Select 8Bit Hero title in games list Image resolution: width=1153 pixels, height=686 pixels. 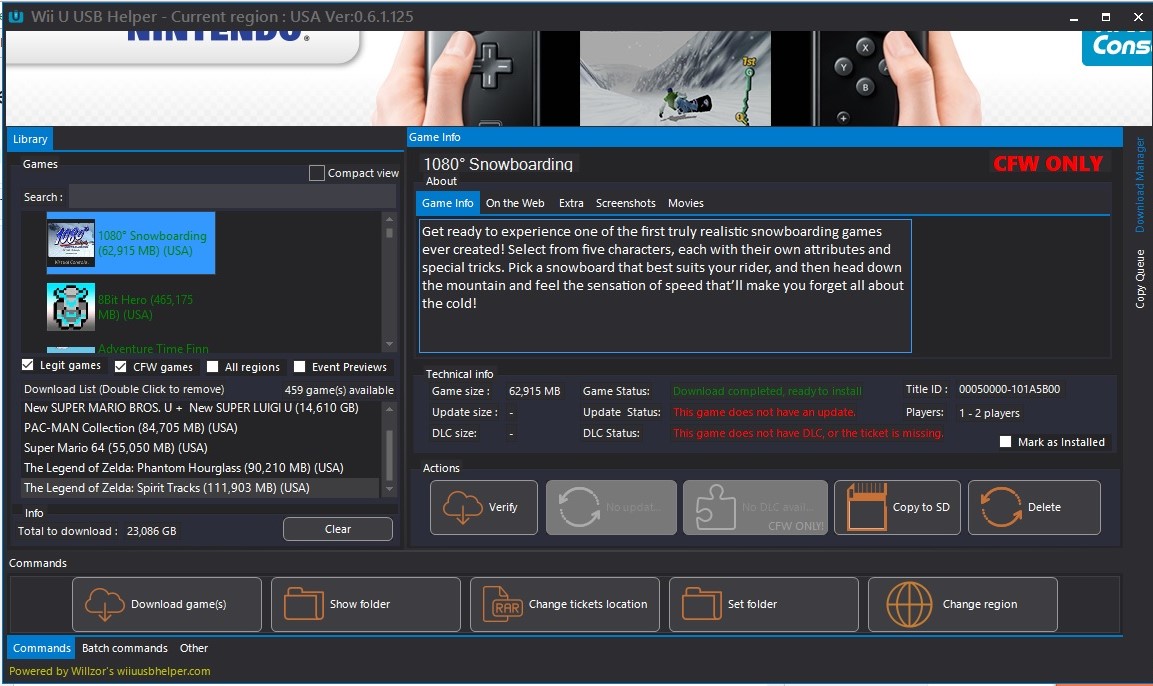point(146,307)
